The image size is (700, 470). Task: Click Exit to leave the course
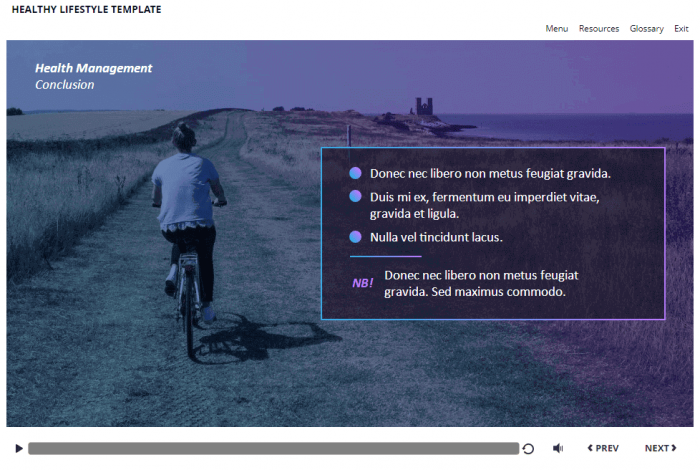[681, 29]
